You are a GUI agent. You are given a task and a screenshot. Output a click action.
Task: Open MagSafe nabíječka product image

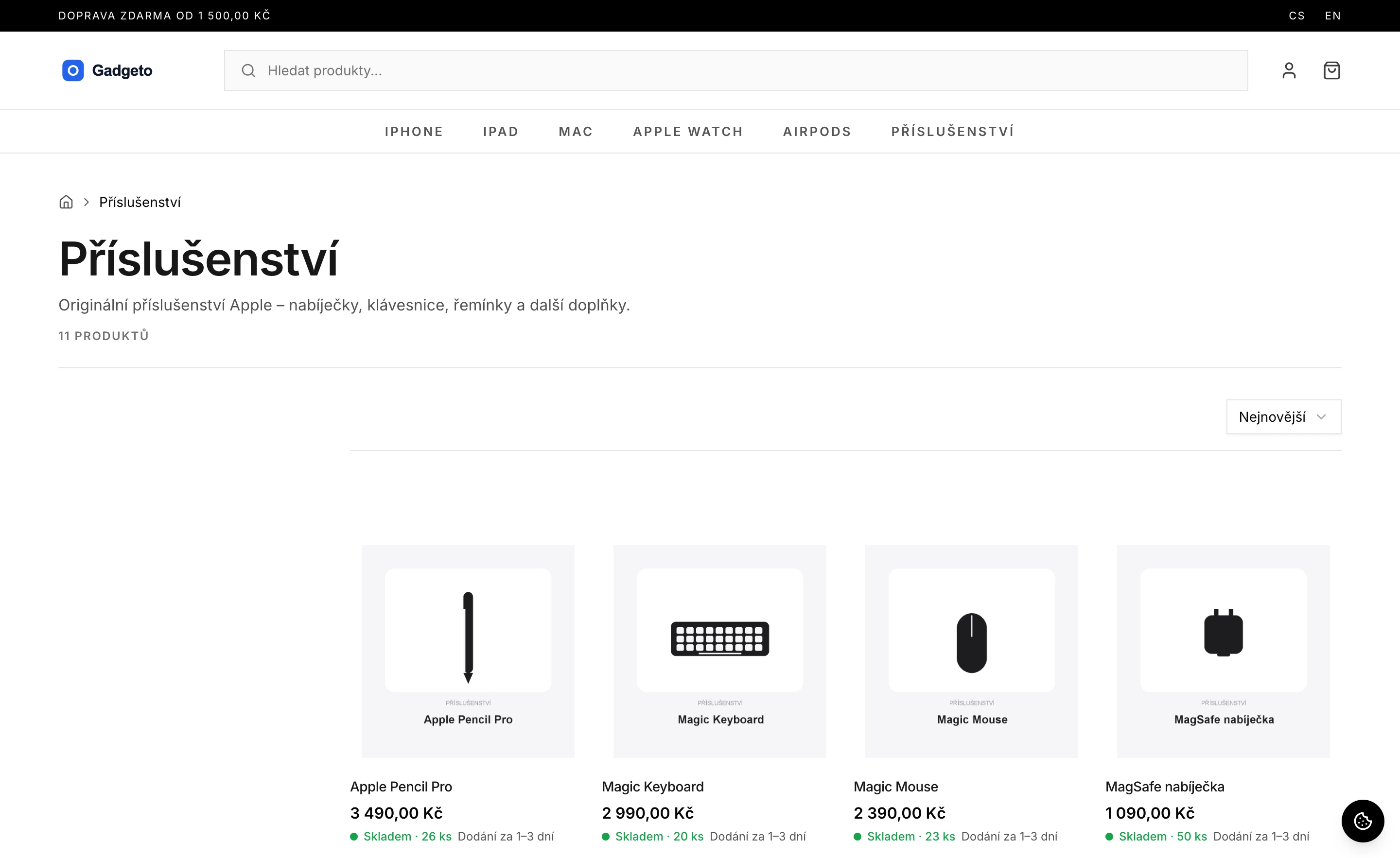coord(1223,652)
